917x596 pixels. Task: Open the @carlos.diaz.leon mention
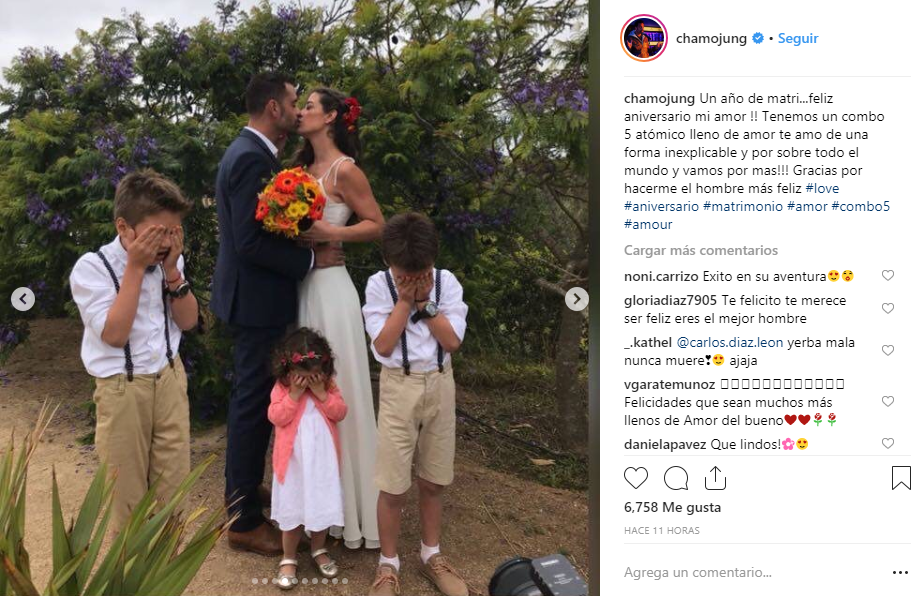click(x=729, y=343)
